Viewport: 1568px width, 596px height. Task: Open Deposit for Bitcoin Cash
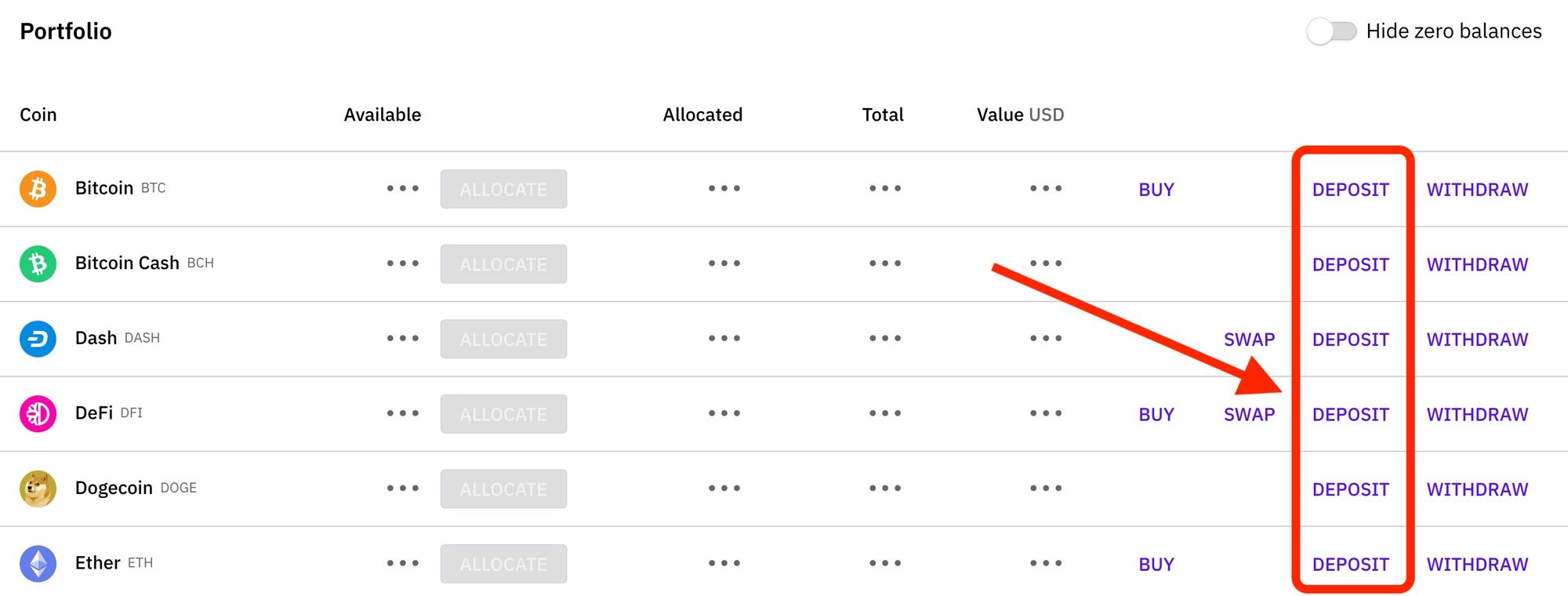click(1350, 265)
